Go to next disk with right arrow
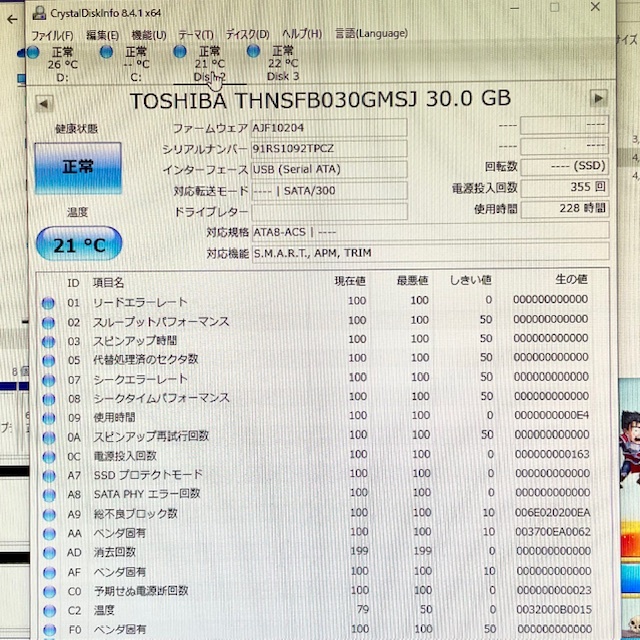The image size is (640, 640). point(598,98)
